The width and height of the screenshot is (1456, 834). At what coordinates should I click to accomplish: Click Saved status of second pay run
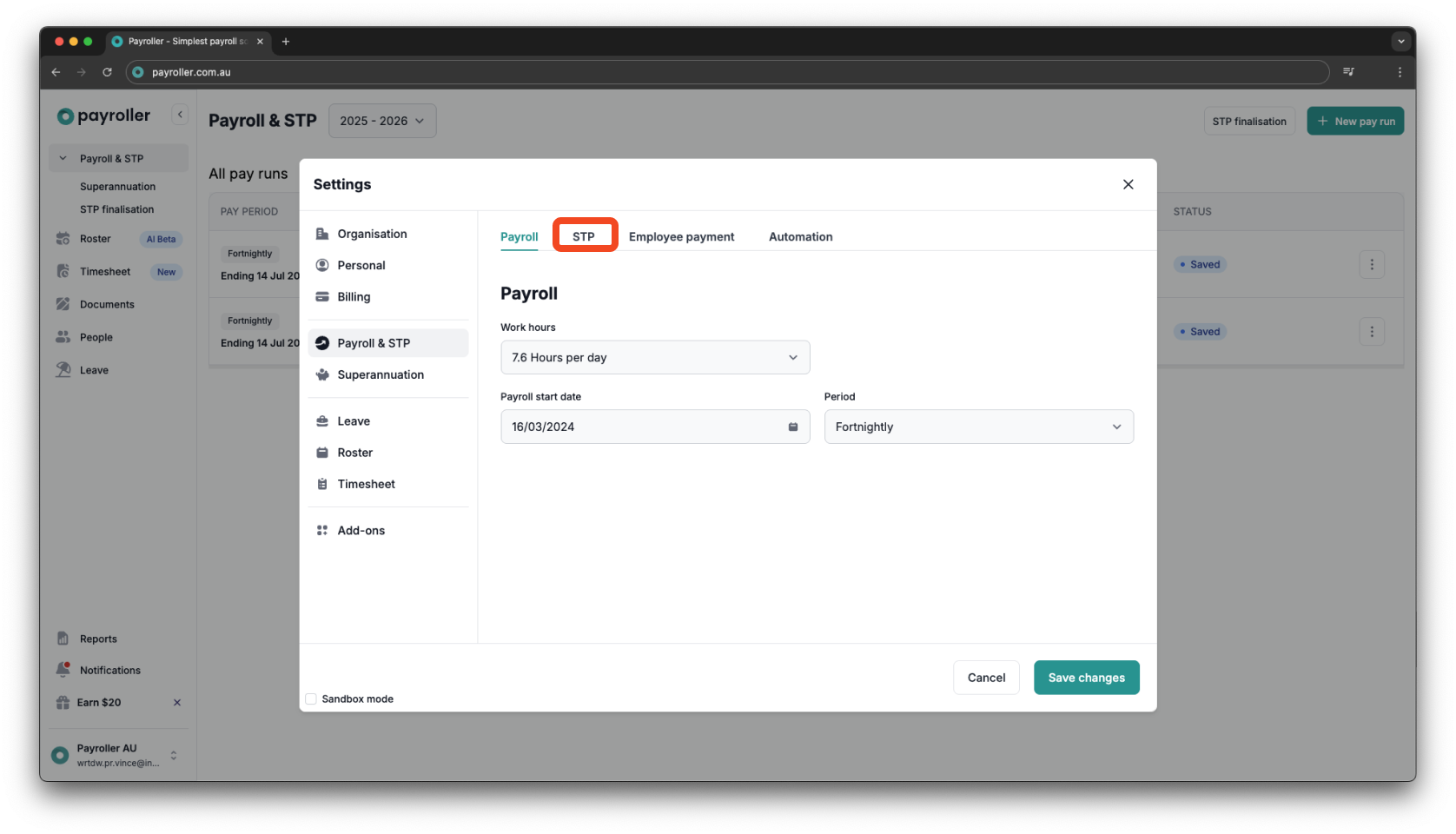(1200, 331)
